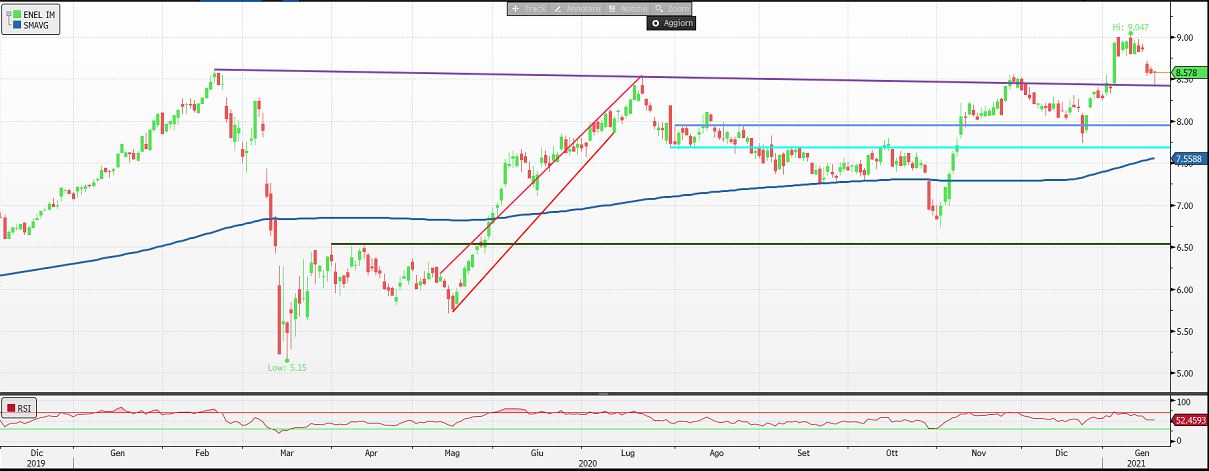Click the 52.4593 RSI value tag
The image size is (1209, 471).
click(x=1188, y=420)
